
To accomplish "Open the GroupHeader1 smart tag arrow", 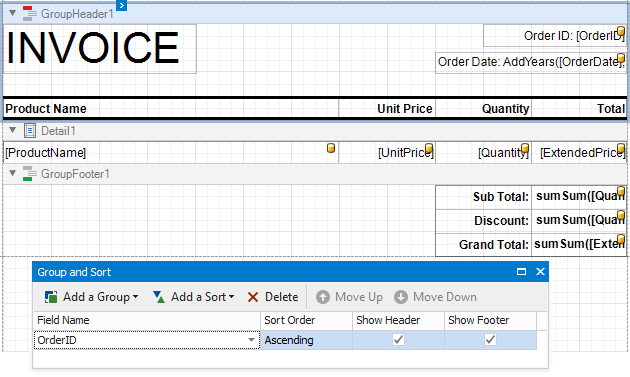I will (121, 5).
